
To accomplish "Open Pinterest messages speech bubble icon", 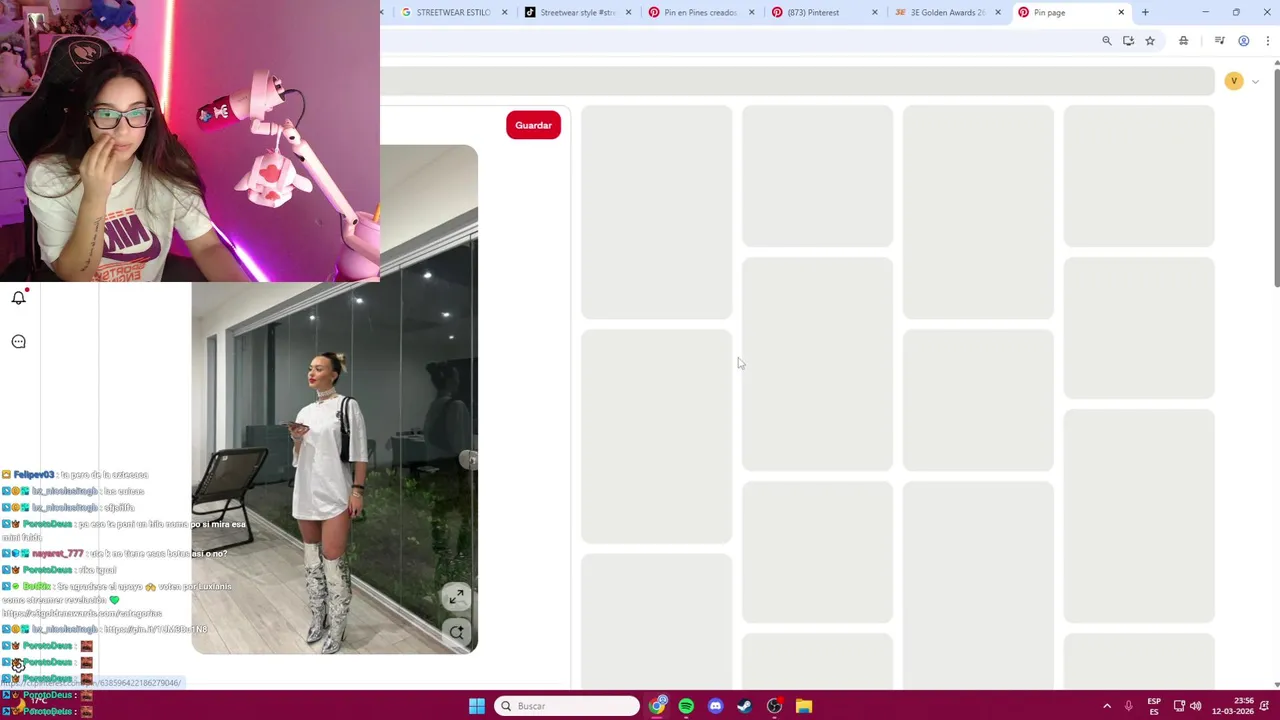I will 19,342.
